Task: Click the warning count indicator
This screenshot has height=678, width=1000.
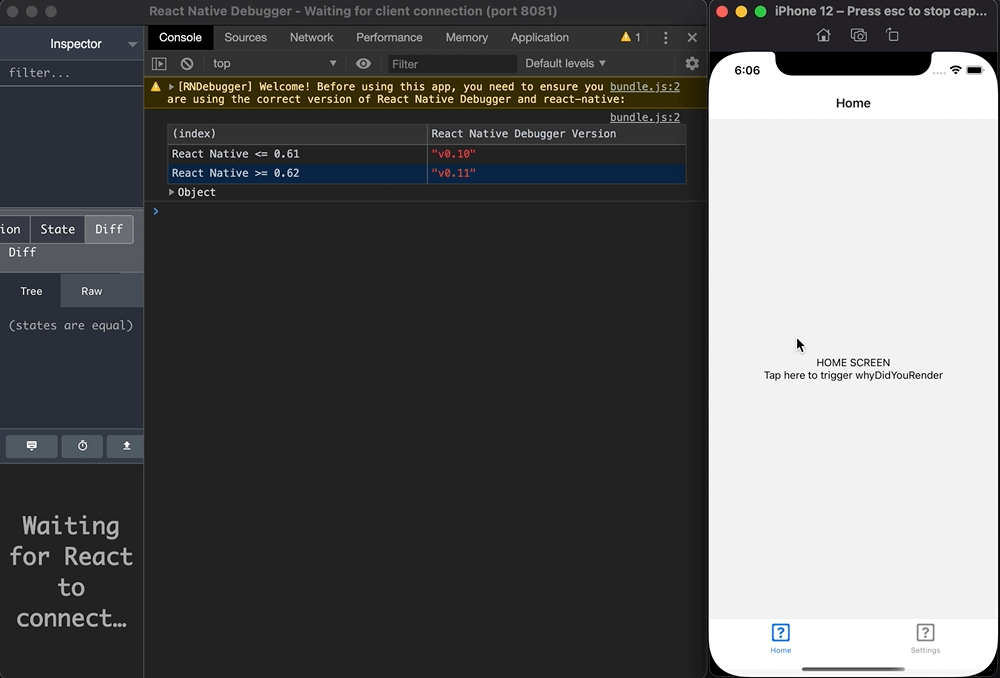Action: click(631, 38)
